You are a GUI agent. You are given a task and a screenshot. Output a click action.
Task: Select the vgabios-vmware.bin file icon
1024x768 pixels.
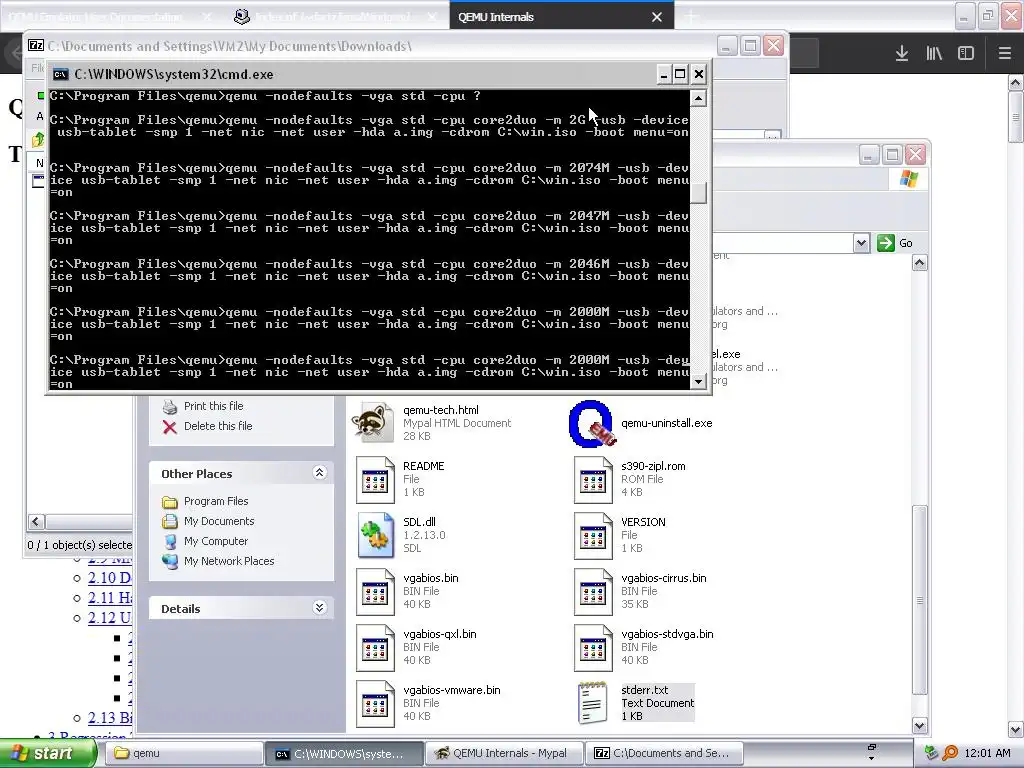click(376, 704)
